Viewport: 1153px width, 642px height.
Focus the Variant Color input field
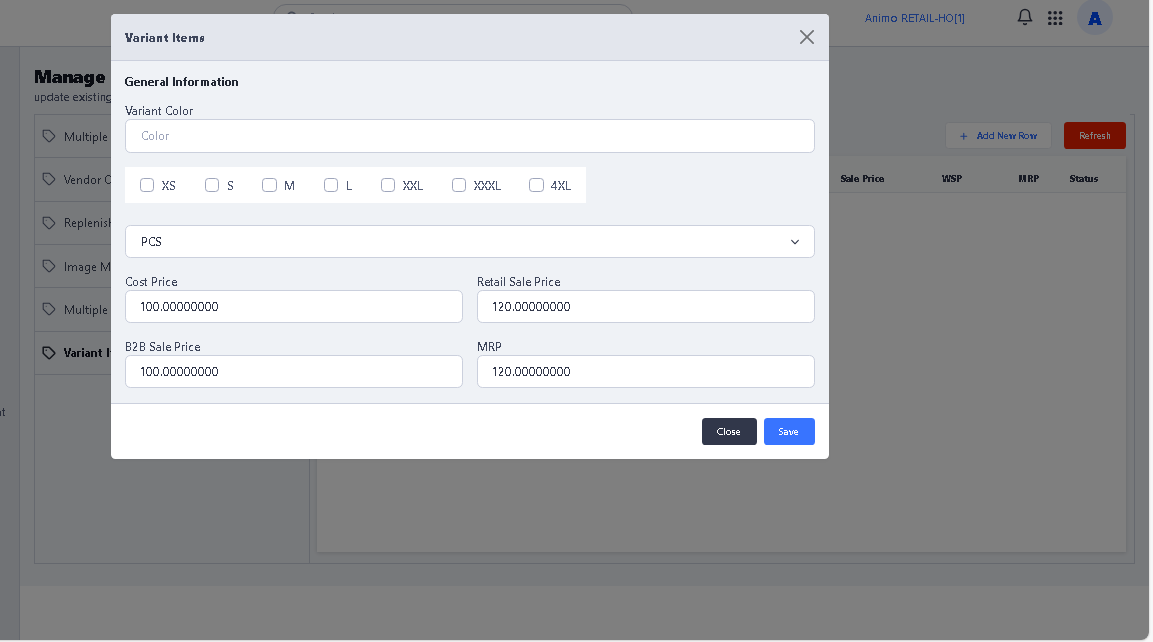[x=470, y=136]
